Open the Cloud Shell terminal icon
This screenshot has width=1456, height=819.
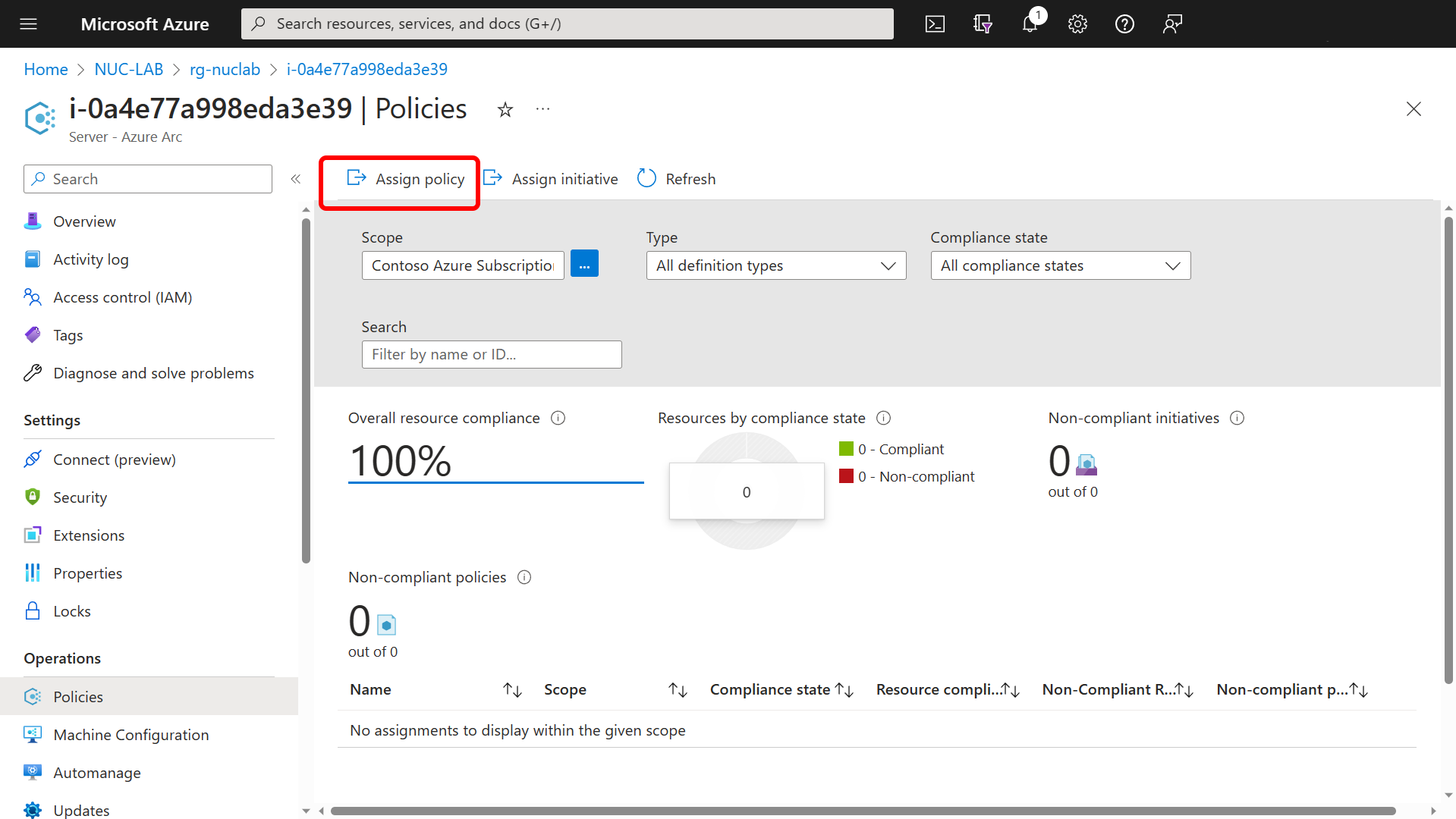tap(935, 24)
